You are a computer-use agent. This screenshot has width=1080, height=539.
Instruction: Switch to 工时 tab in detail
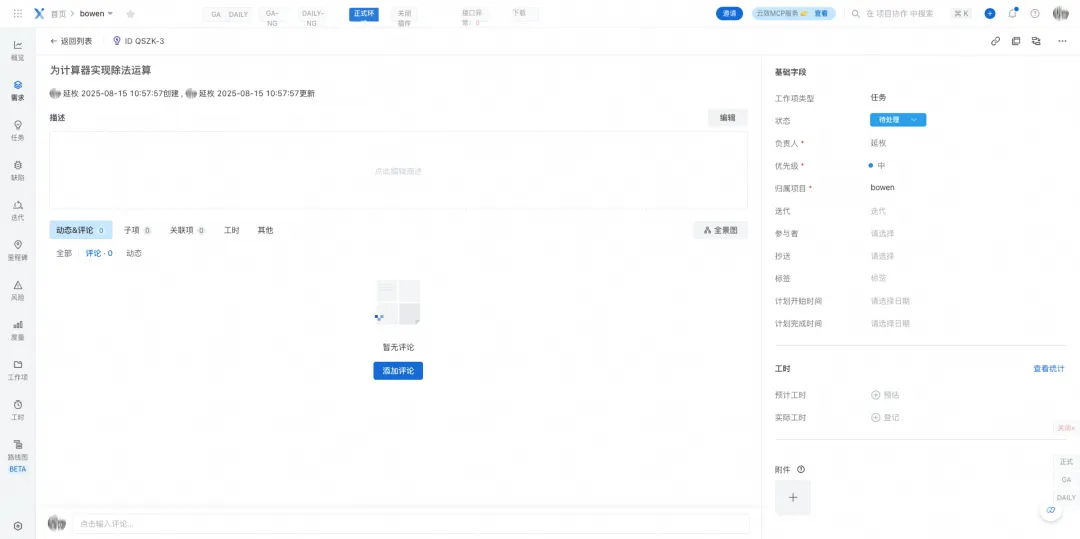click(x=231, y=230)
